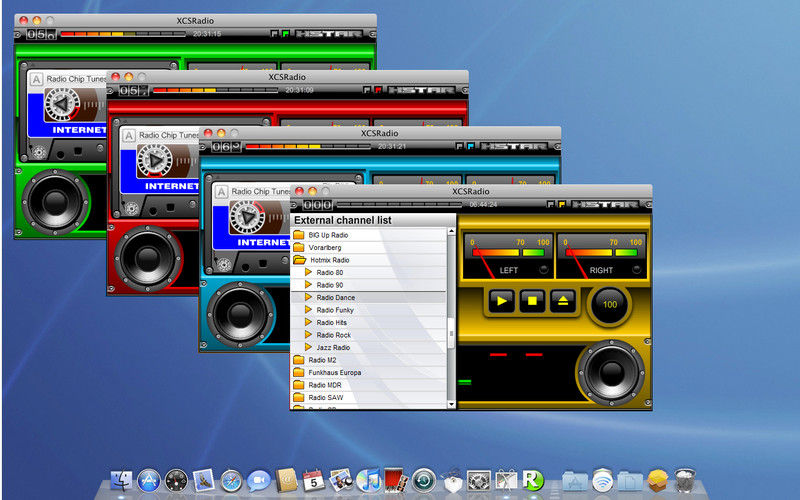Select the highlighted Radio Dance channel
This screenshot has width=800, height=500.
[x=368, y=297]
